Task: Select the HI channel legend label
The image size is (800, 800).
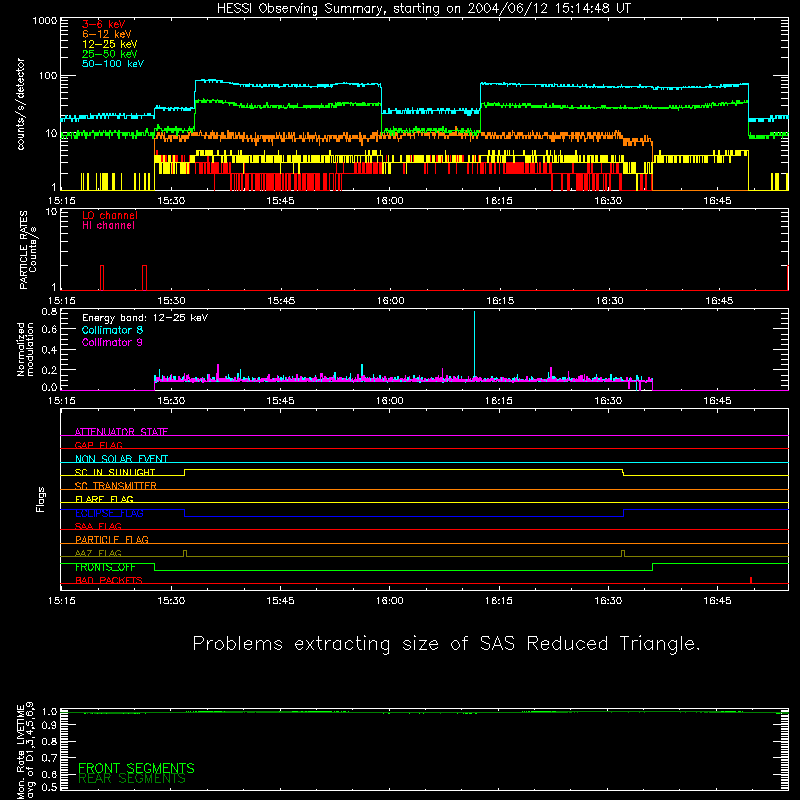Action: point(108,226)
